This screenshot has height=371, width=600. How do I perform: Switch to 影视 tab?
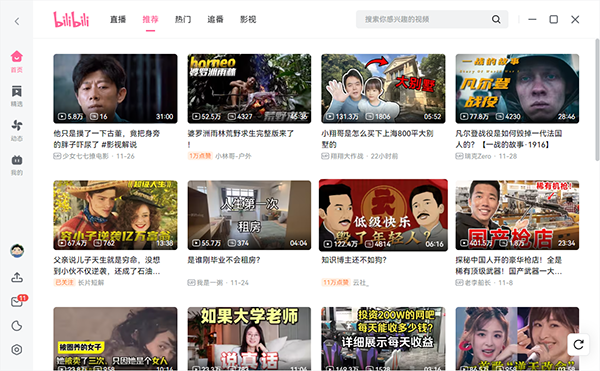click(248, 20)
